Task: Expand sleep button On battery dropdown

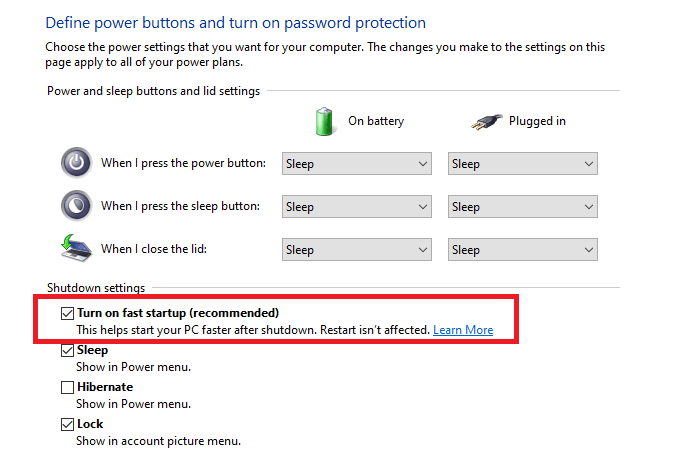Action: tap(357, 207)
